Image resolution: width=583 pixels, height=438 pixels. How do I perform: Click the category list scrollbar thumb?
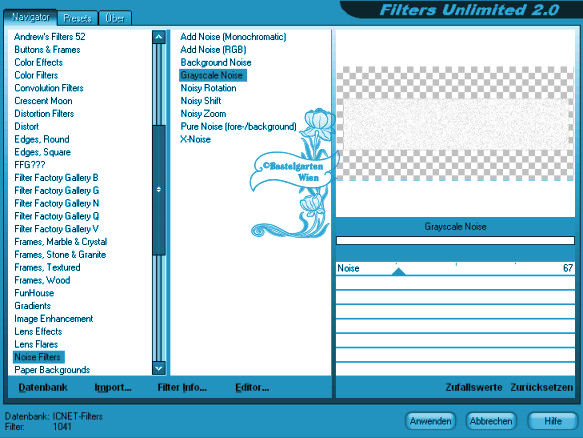coord(159,190)
